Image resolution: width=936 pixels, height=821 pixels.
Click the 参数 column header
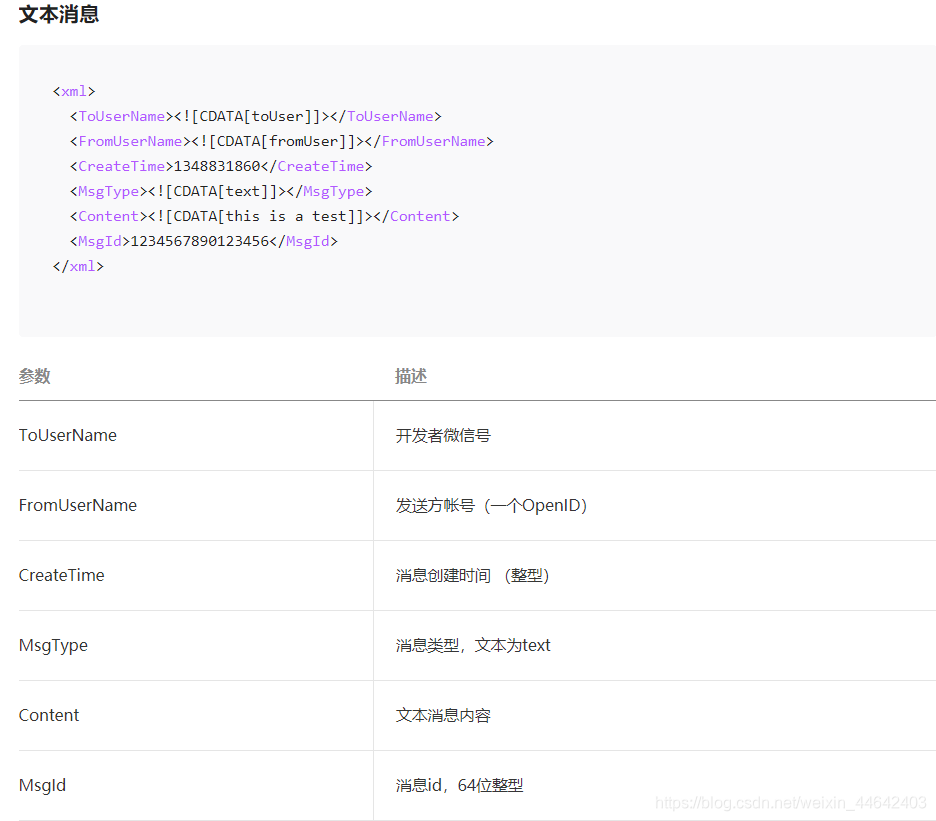[x=35, y=376]
